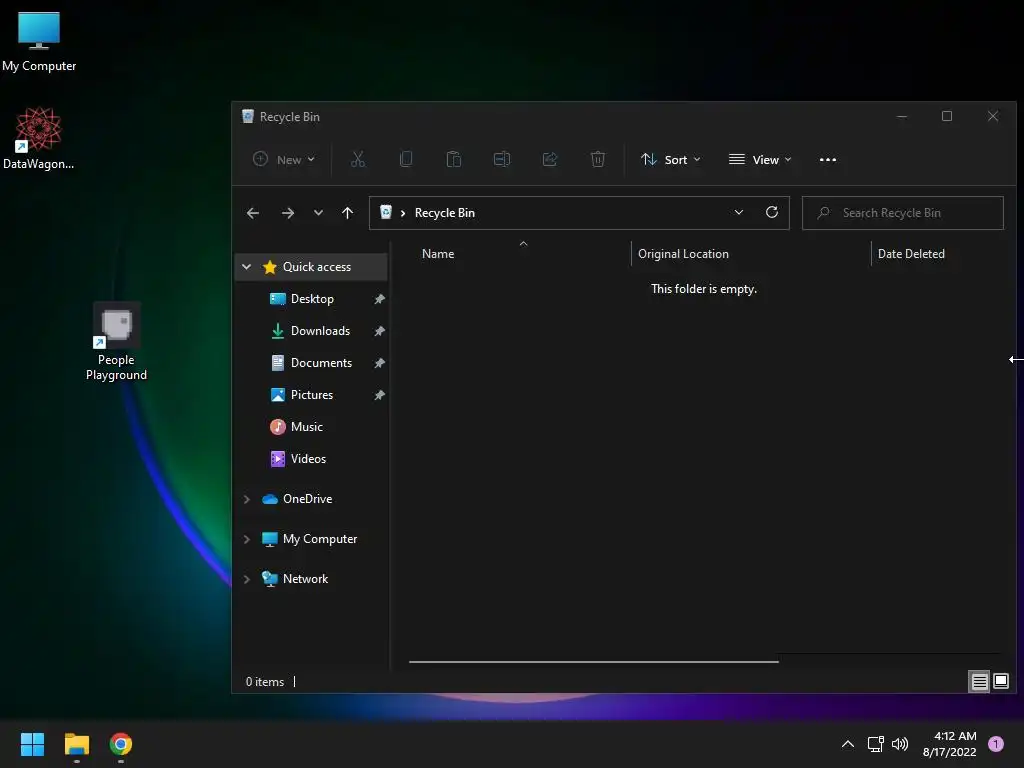Select Desktop in the navigation pane
1024x768 pixels.
point(312,298)
